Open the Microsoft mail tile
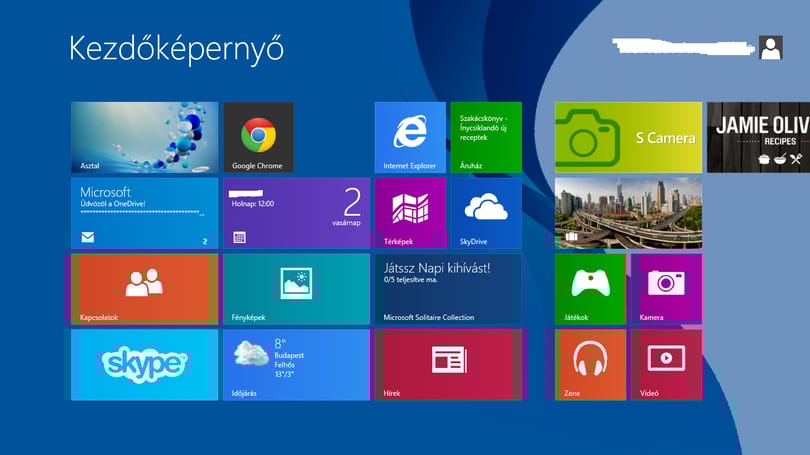 145,213
